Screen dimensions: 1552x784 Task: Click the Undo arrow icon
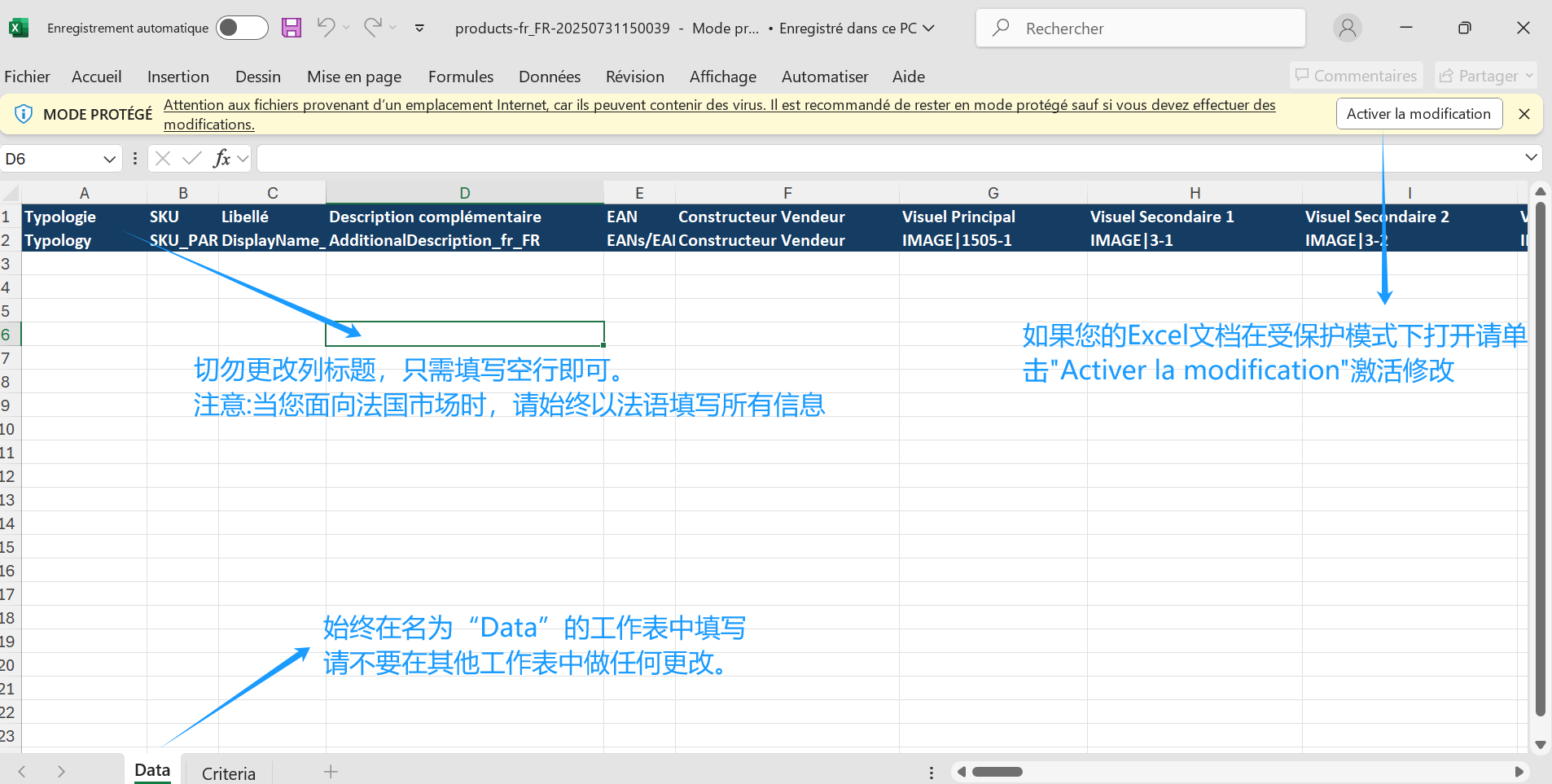point(326,28)
